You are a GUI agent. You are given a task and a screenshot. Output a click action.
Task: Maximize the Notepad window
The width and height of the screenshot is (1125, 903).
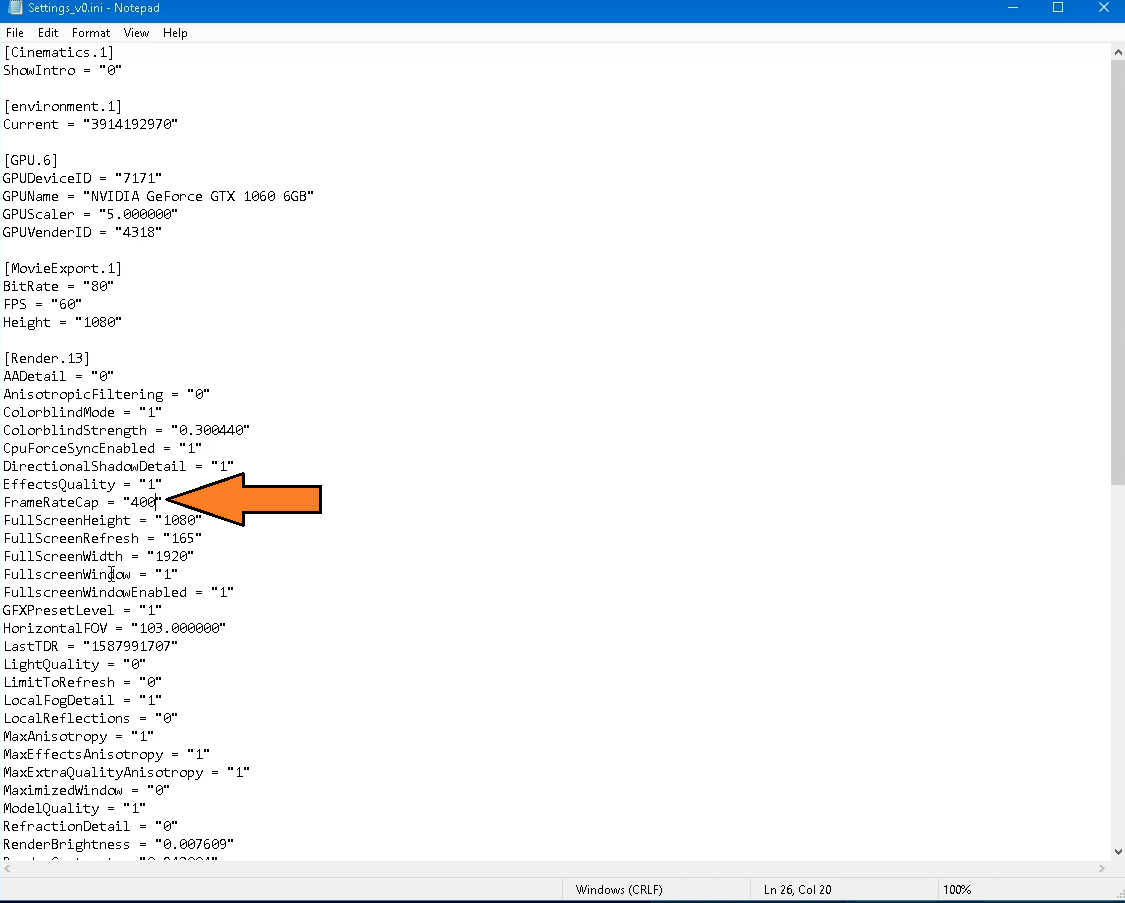point(1058,8)
